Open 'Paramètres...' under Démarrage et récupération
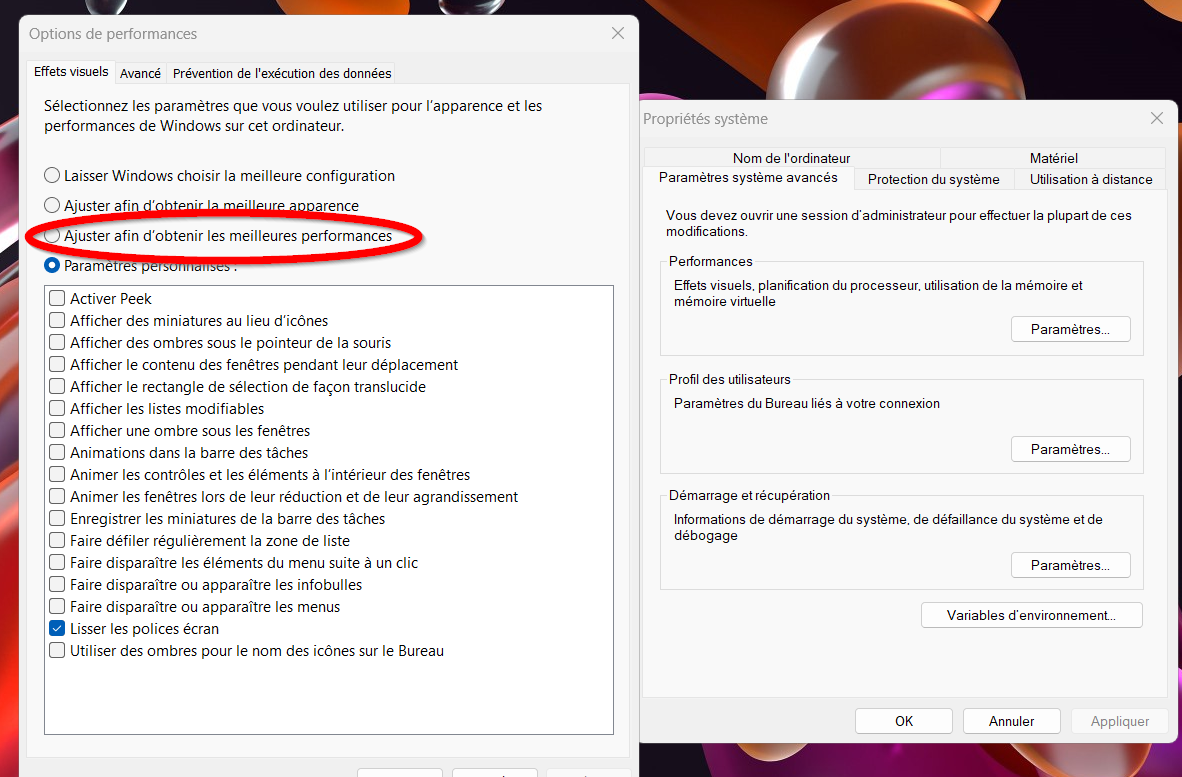Screen dimensions: 1182x777 pos(1070,565)
